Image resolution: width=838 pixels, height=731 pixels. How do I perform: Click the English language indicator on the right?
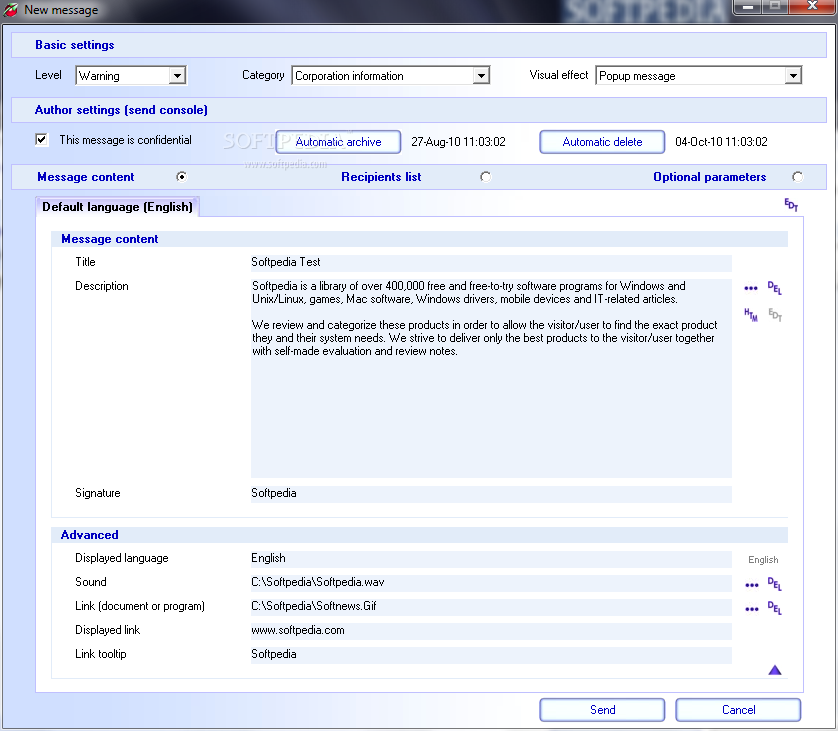(763, 560)
